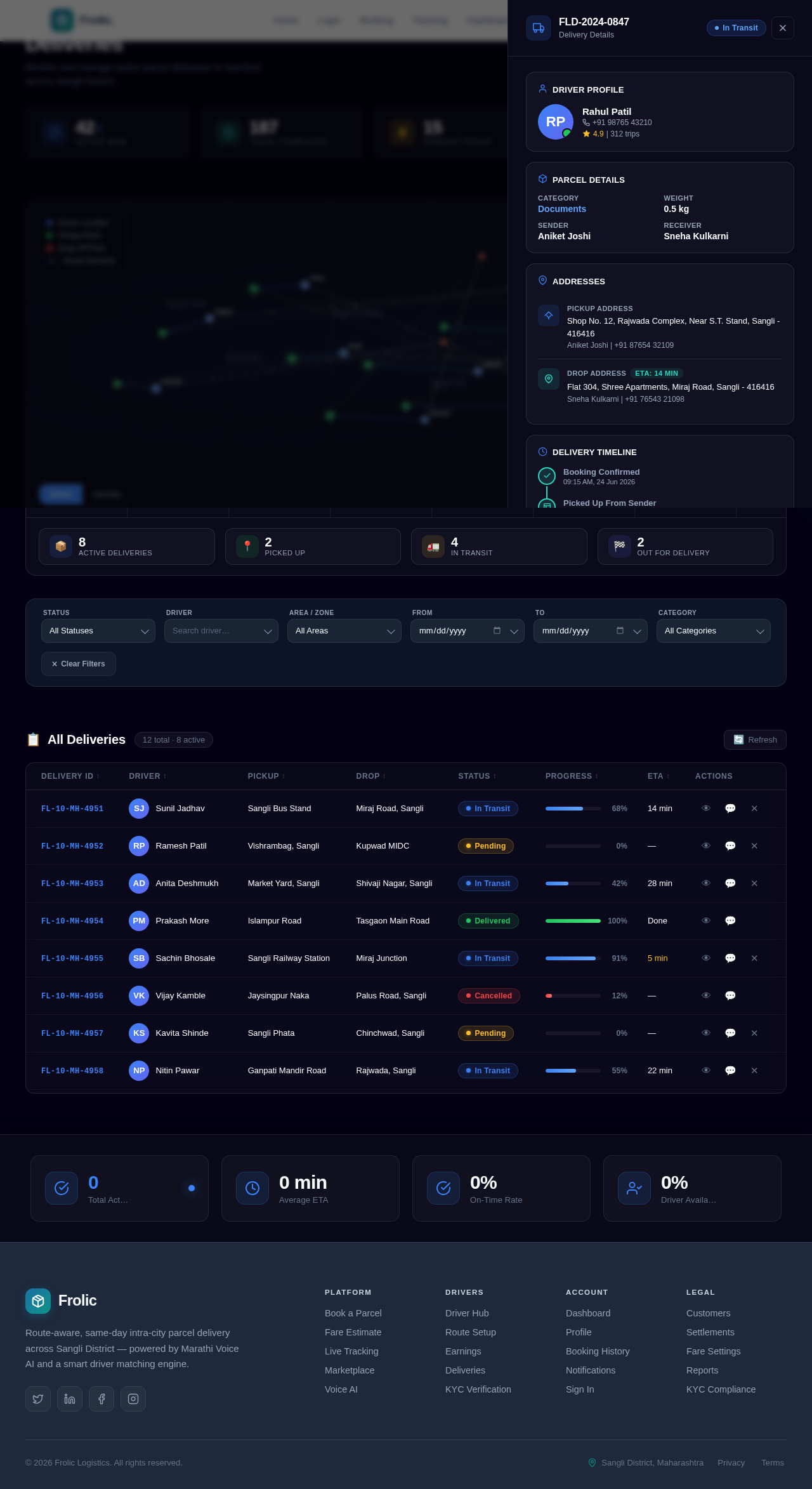Click the In Transit truck stat card

[499, 546]
